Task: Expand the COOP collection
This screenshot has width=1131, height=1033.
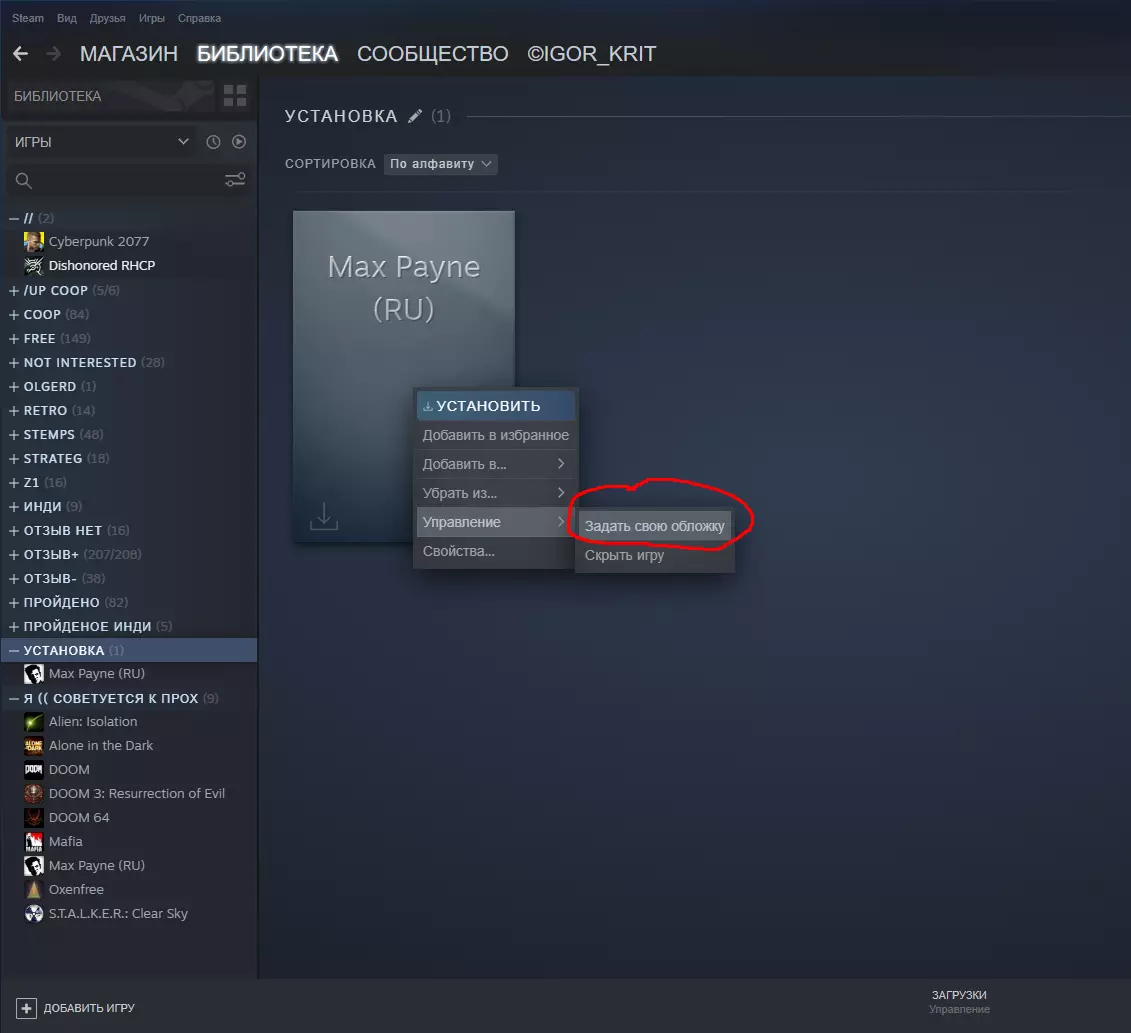Action: tap(14, 315)
